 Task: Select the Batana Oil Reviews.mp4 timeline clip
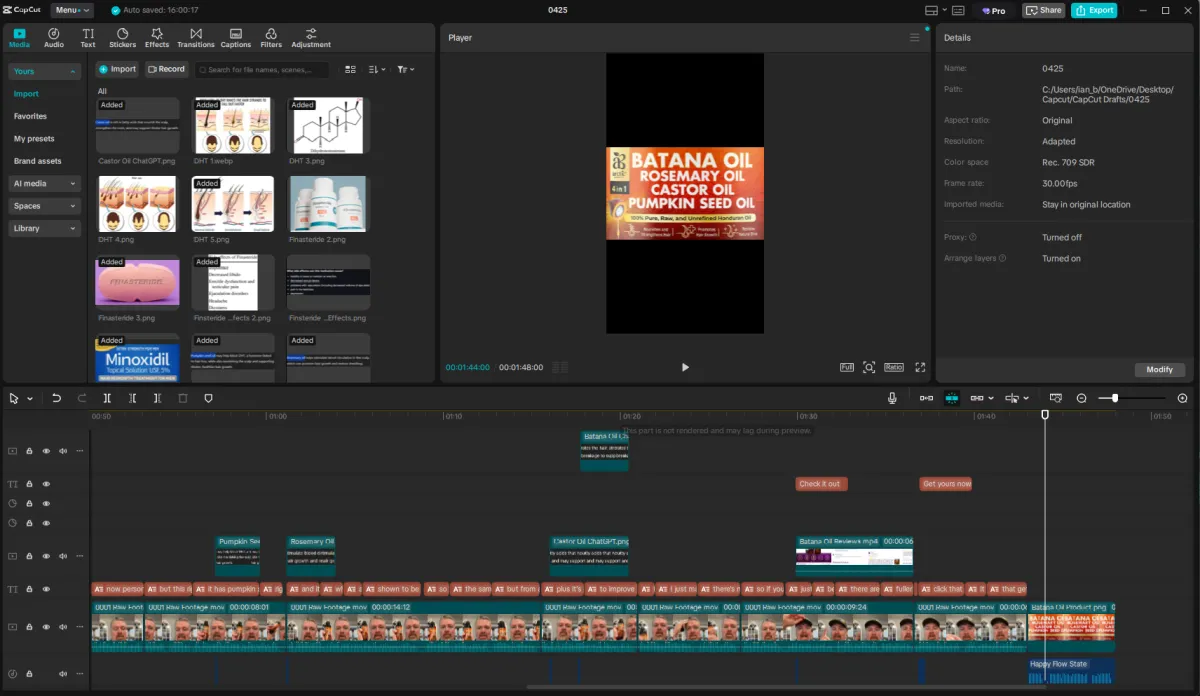point(855,556)
